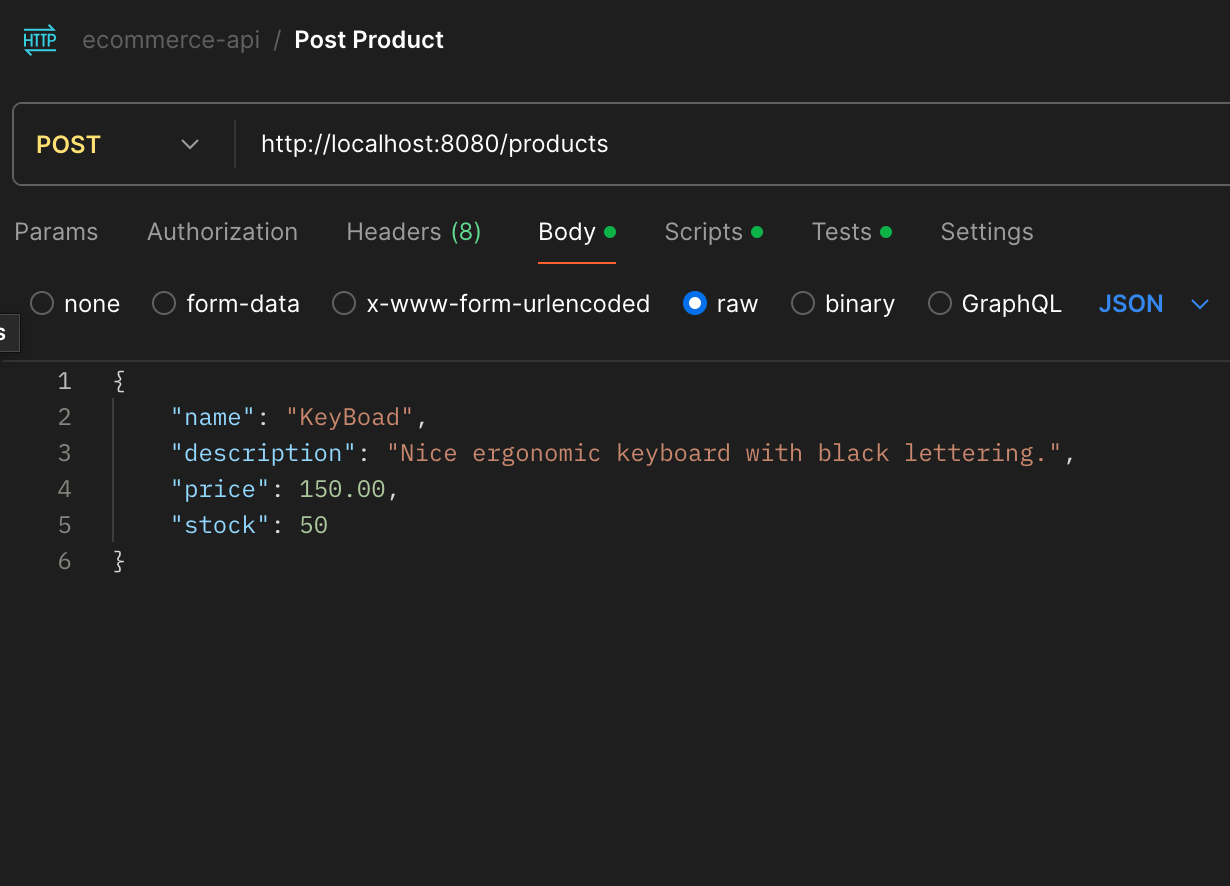Click the Post Product request name
This screenshot has width=1230, height=886.
(369, 40)
